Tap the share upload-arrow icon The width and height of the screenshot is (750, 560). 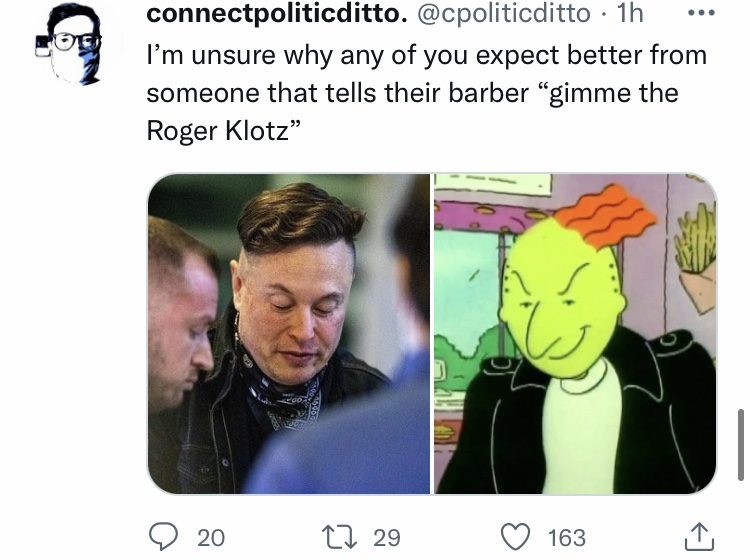(x=699, y=536)
